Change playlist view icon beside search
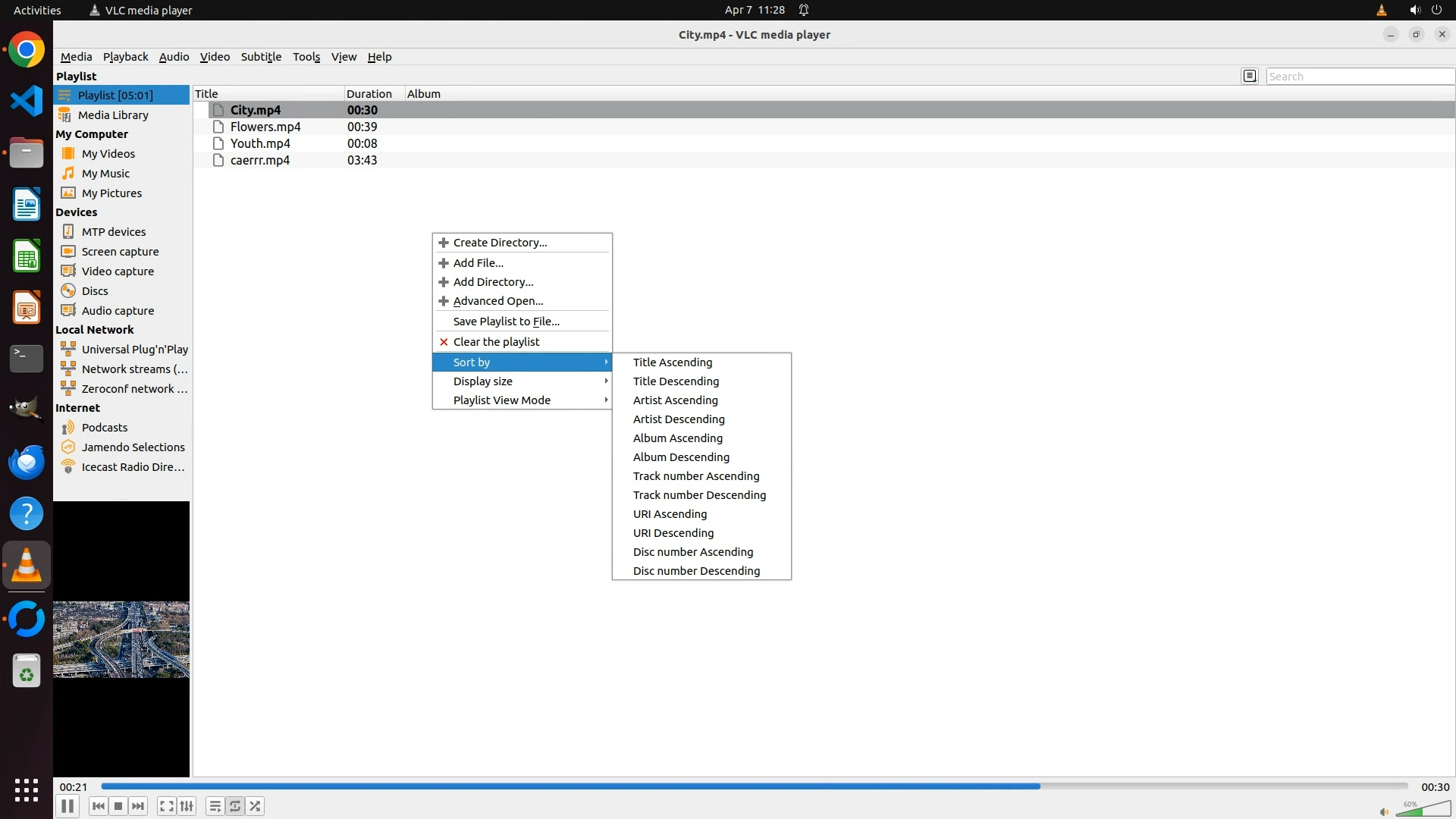The width and height of the screenshot is (1456, 819). coord(1250,76)
